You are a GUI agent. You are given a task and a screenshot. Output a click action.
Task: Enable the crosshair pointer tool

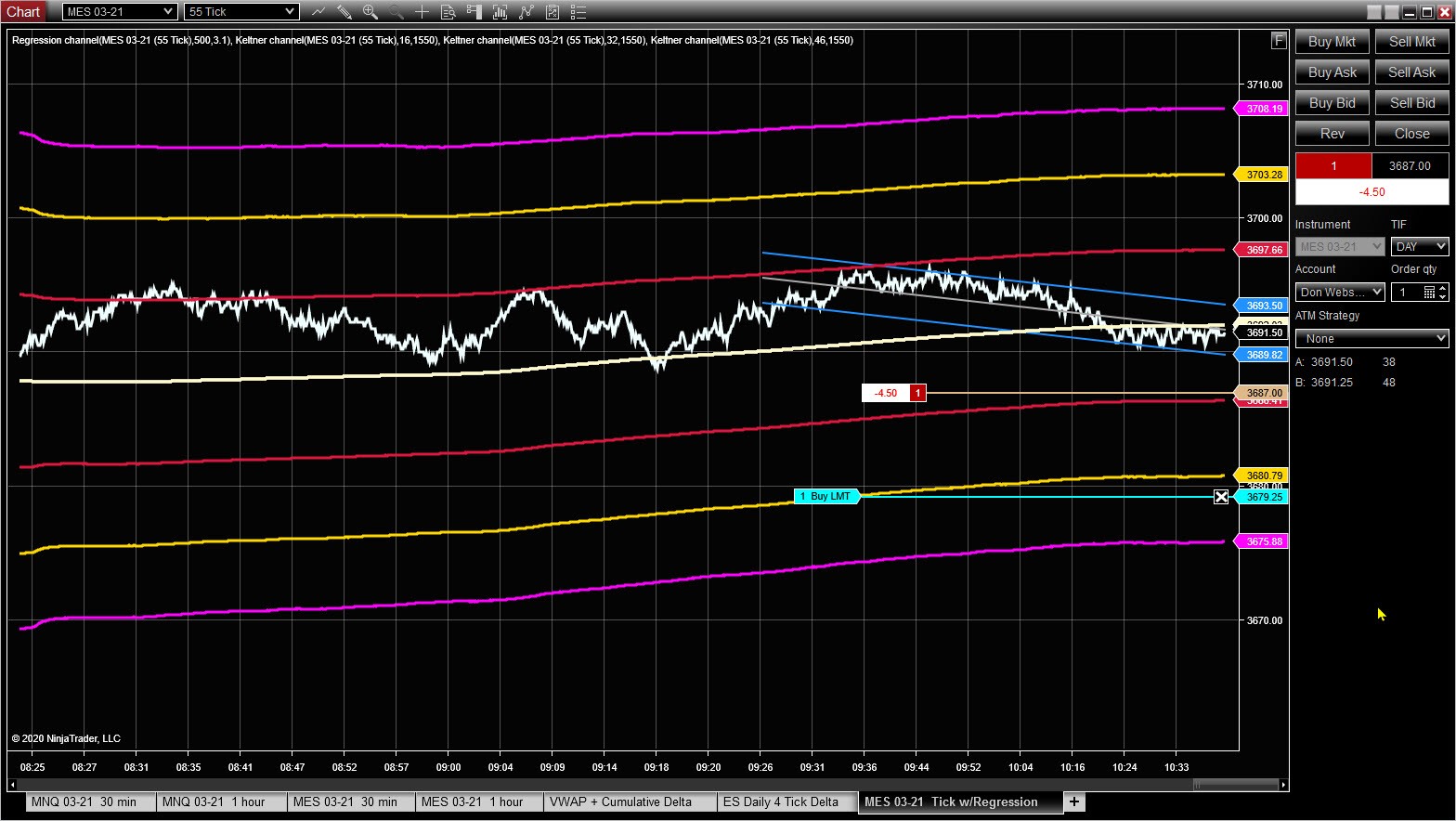click(x=422, y=12)
